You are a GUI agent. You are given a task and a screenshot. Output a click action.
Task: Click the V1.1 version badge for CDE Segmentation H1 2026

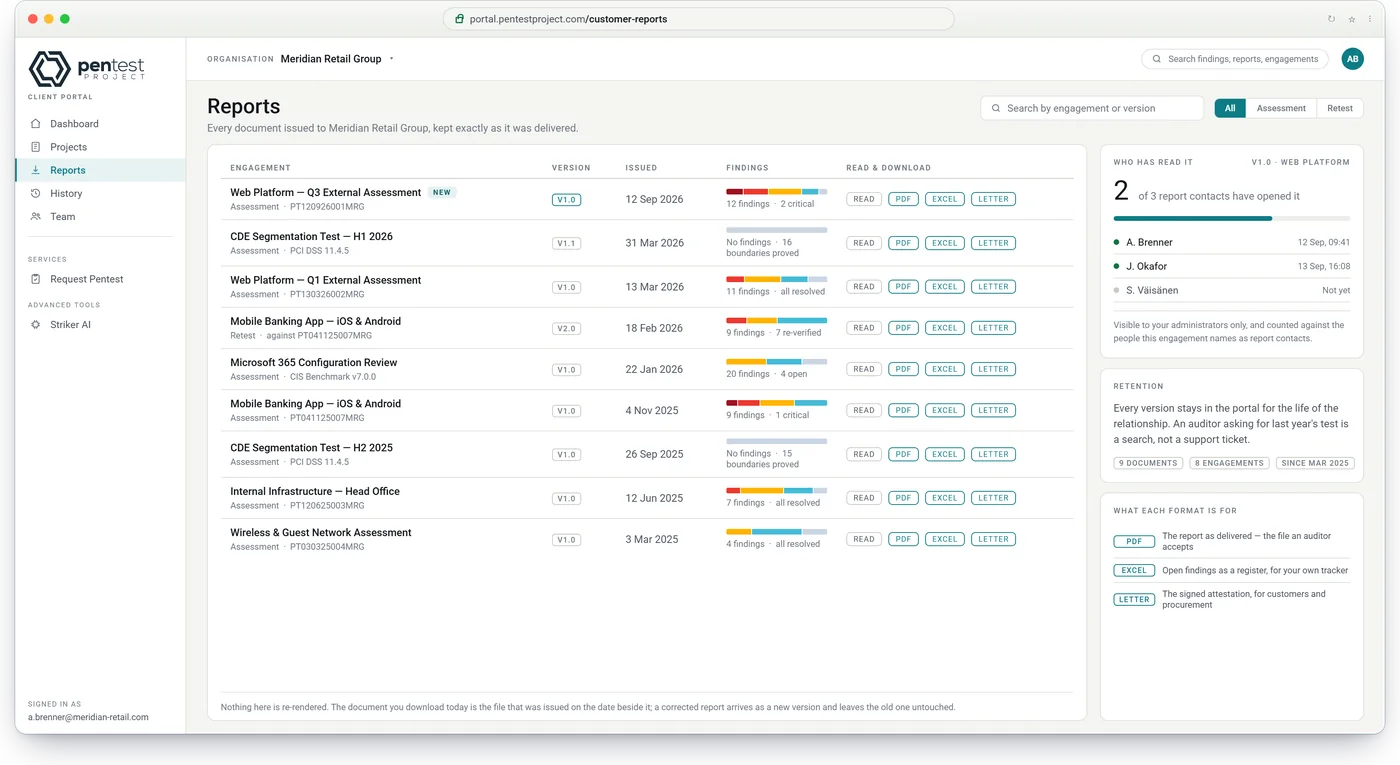click(567, 243)
